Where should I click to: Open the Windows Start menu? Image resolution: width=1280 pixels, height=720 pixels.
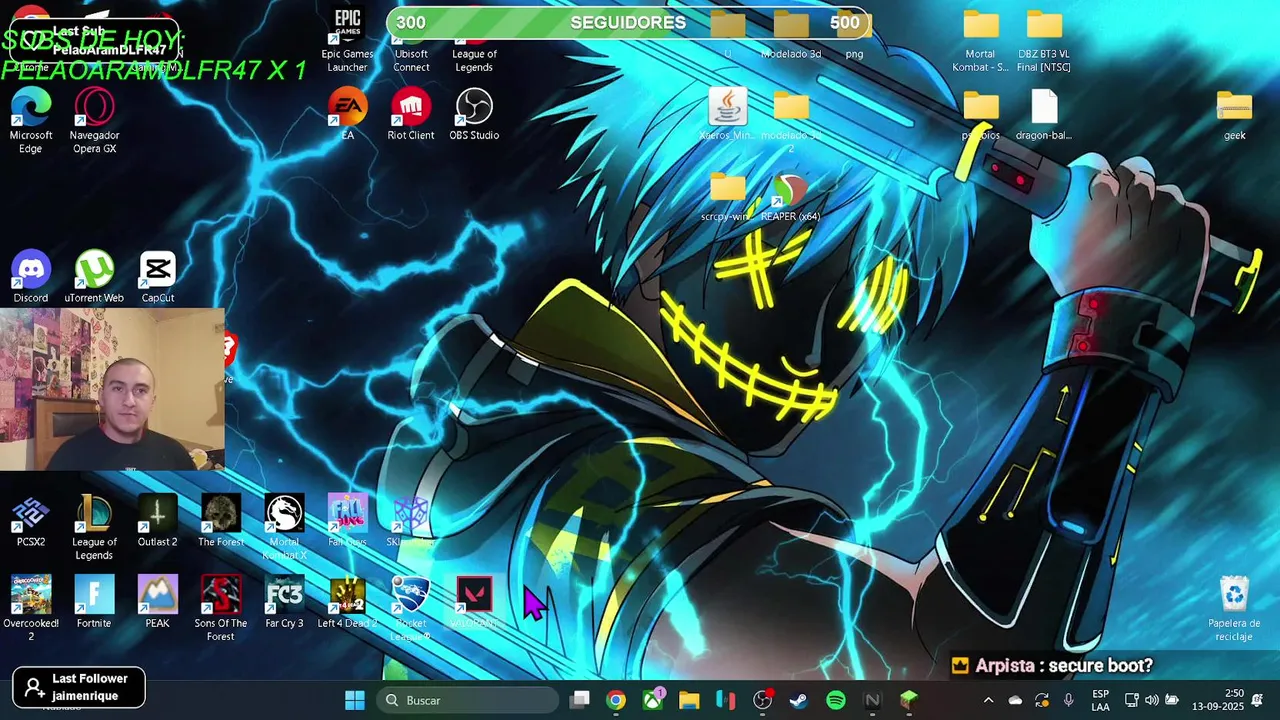(x=355, y=700)
